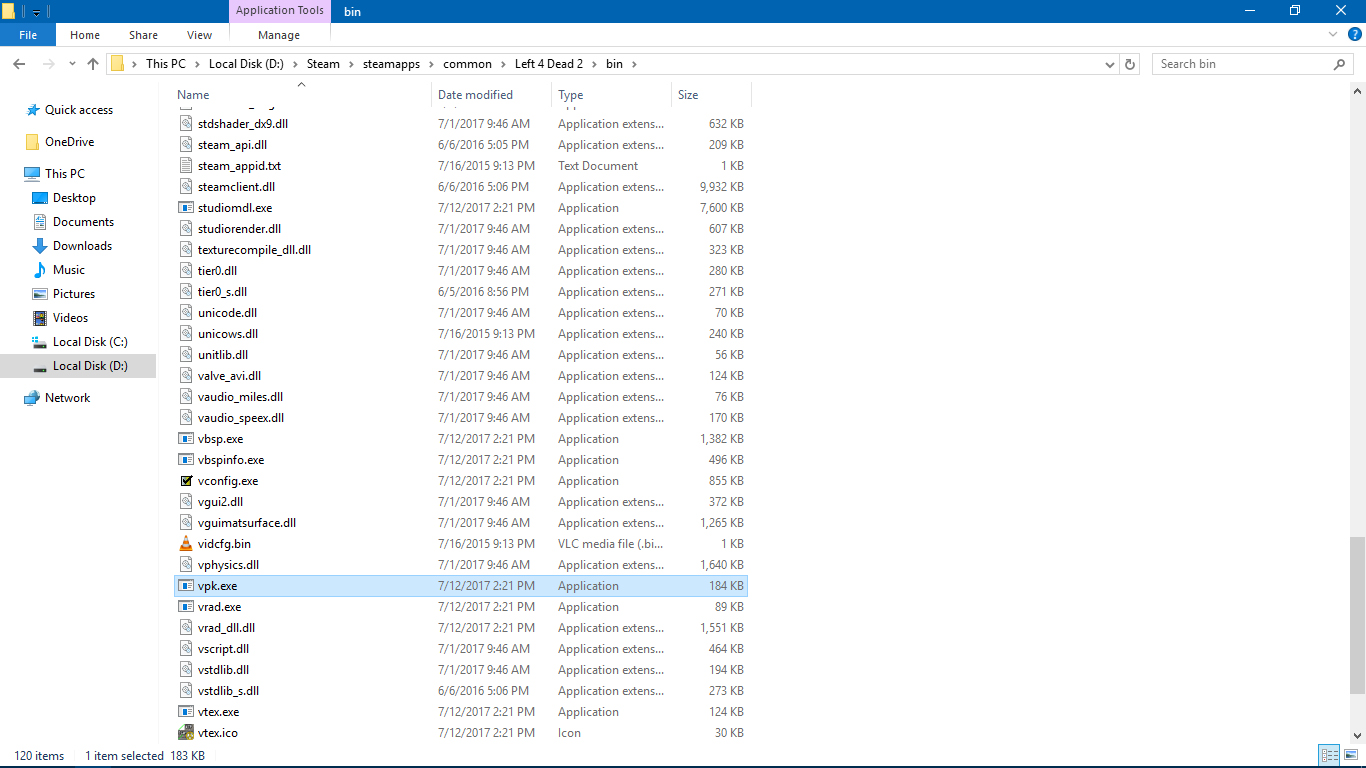Image resolution: width=1366 pixels, height=768 pixels.
Task: Go back with the Back arrow
Action: tap(19, 64)
